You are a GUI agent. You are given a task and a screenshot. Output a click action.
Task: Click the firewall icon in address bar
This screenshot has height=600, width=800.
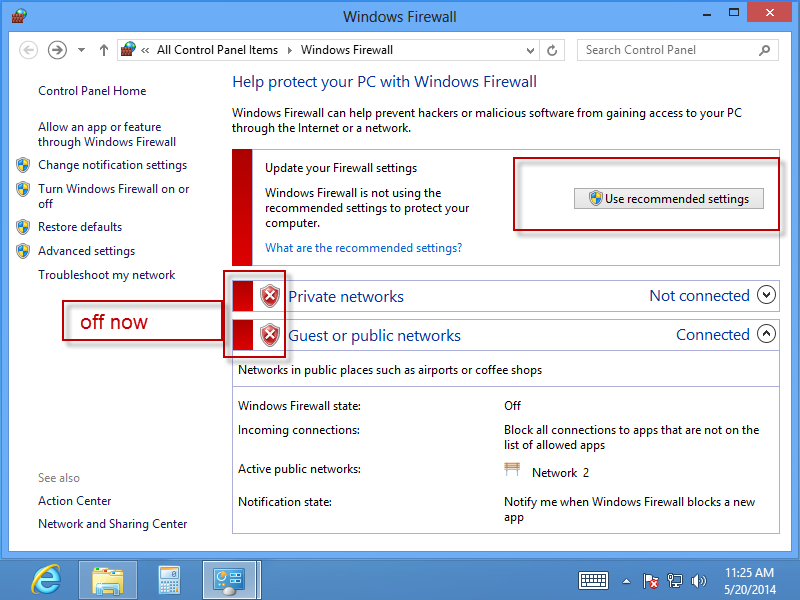(x=128, y=49)
